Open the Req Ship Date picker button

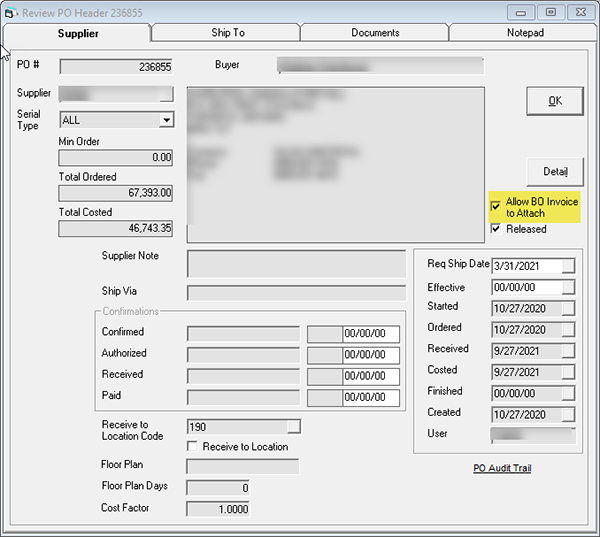tap(568, 266)
